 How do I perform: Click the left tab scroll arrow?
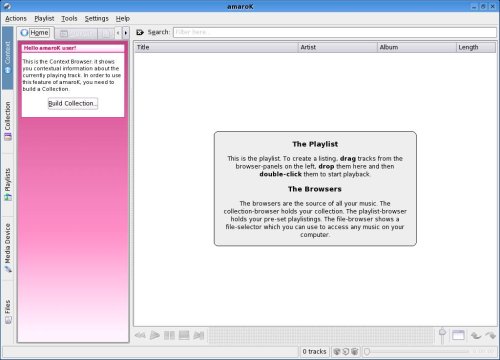(x=118, y=33)
